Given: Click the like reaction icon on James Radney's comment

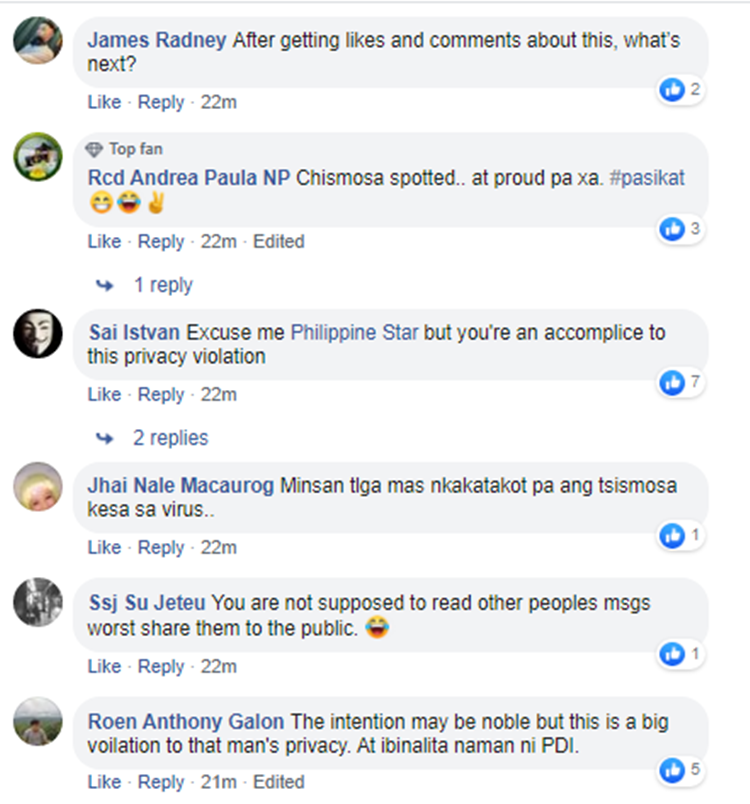Looking at the screenshot, I should 671,91.
